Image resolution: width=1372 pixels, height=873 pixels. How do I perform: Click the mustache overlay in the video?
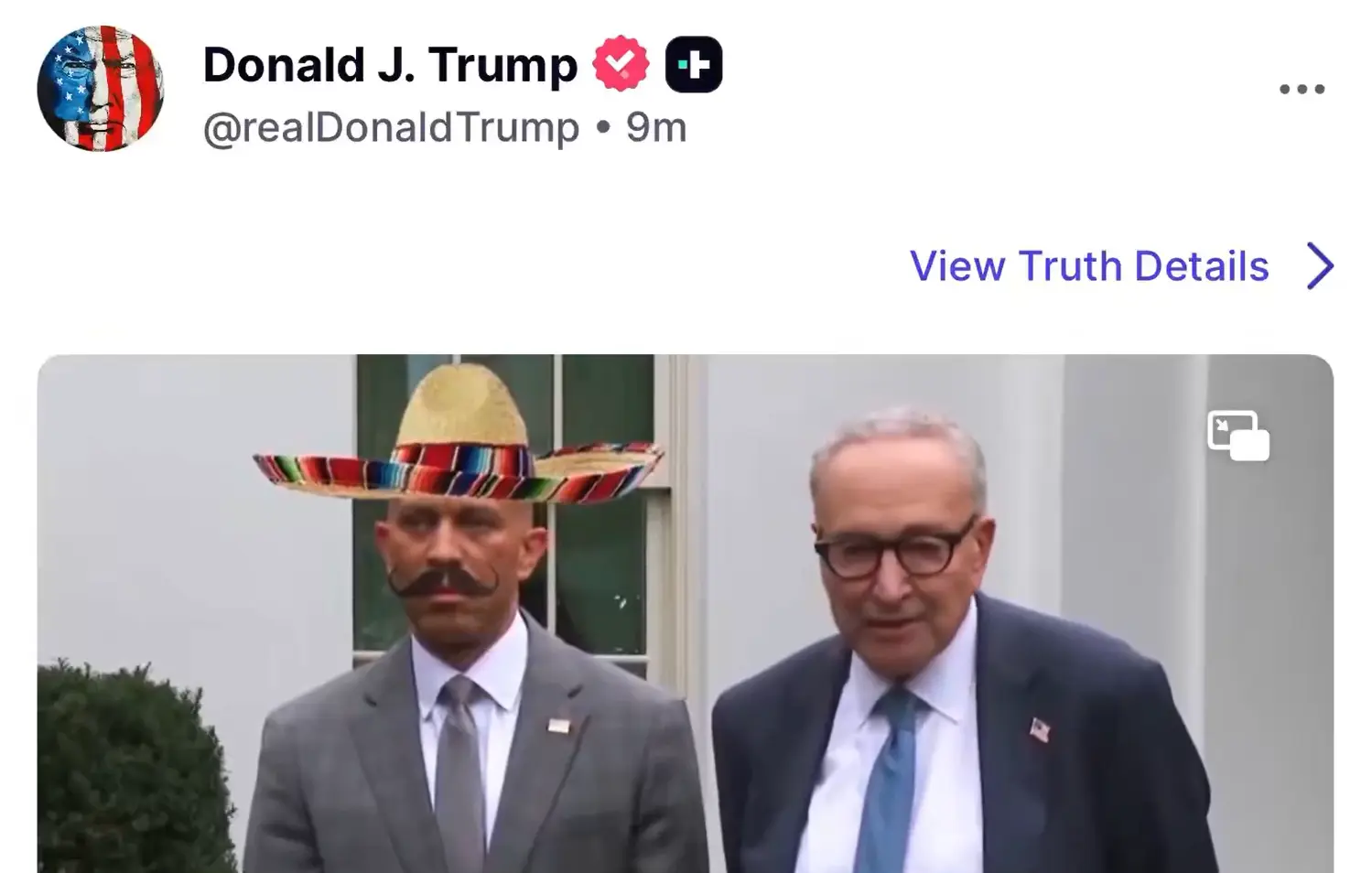[442, 582]
